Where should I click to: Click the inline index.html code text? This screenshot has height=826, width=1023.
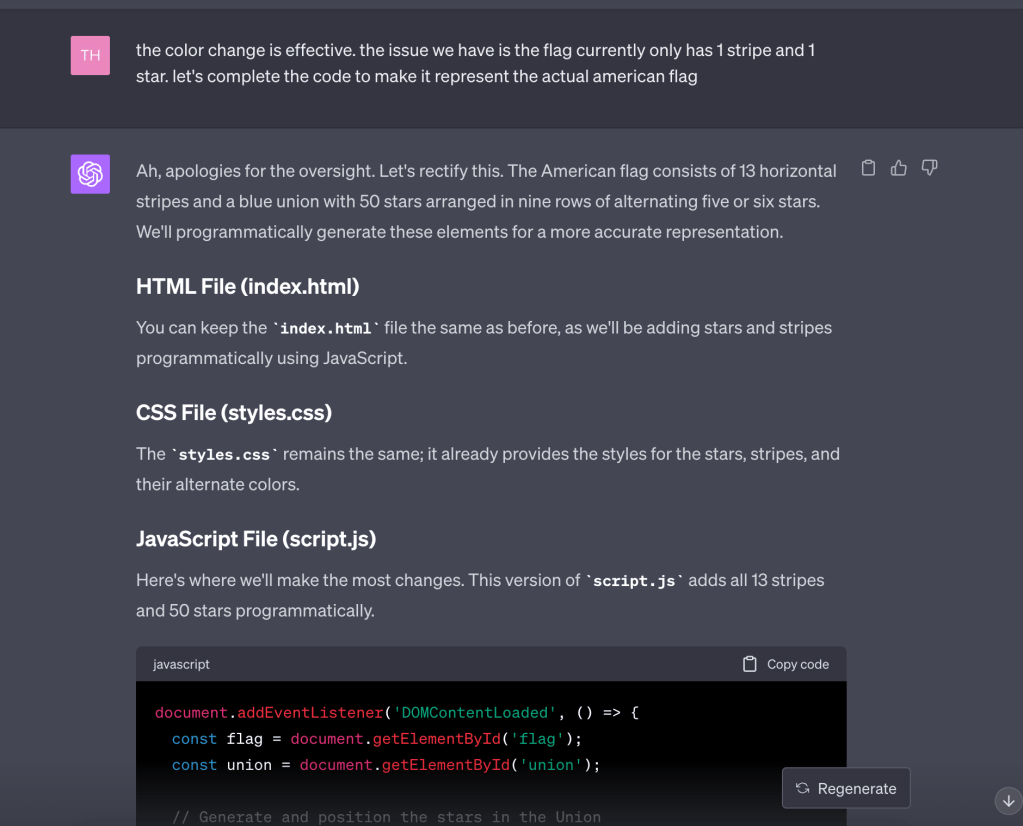click(x=326, y=329)
